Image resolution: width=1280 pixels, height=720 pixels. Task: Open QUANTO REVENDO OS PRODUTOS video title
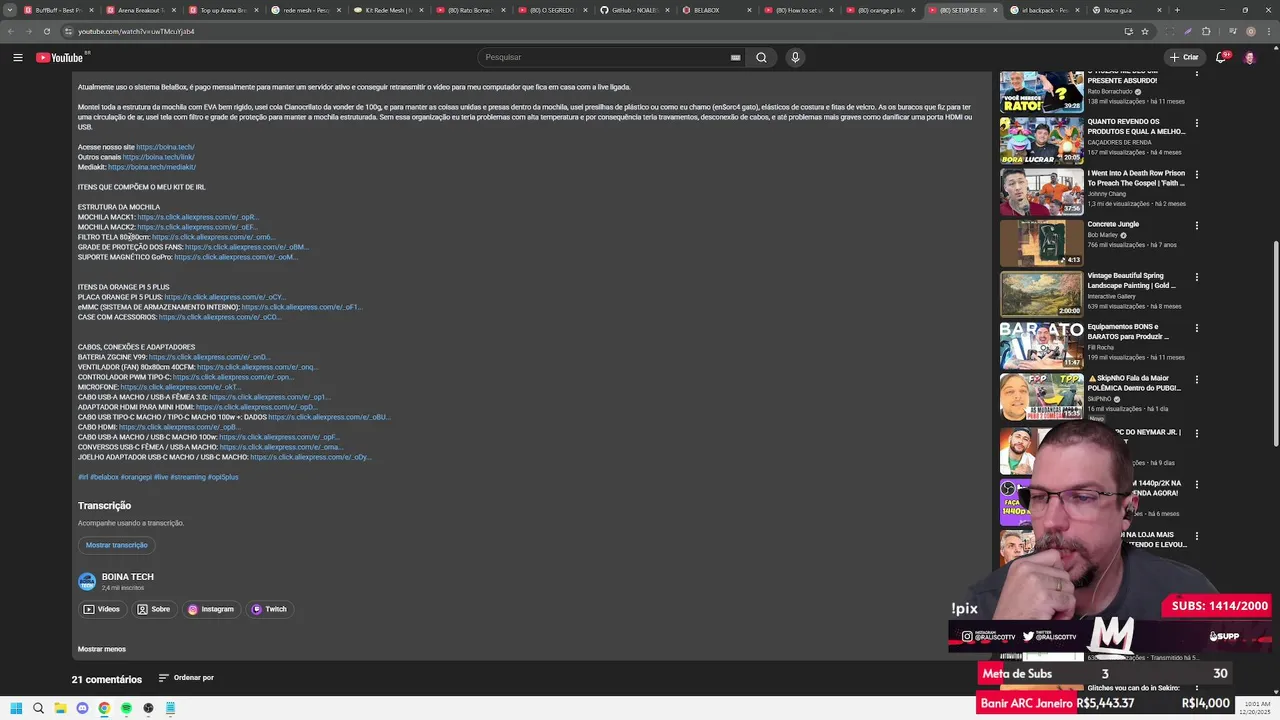coord(1136,126)
